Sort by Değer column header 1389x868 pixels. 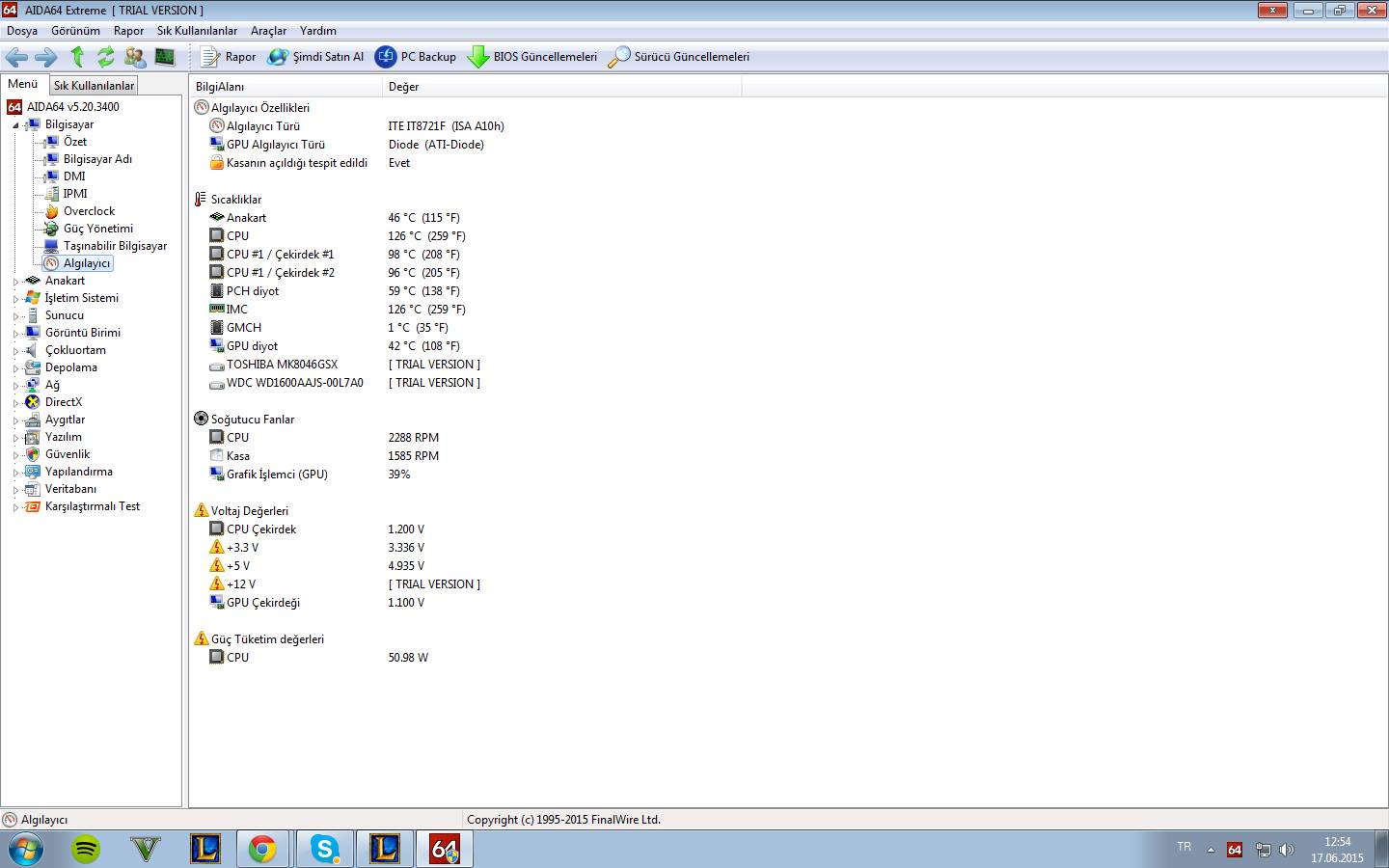(562, 87)
